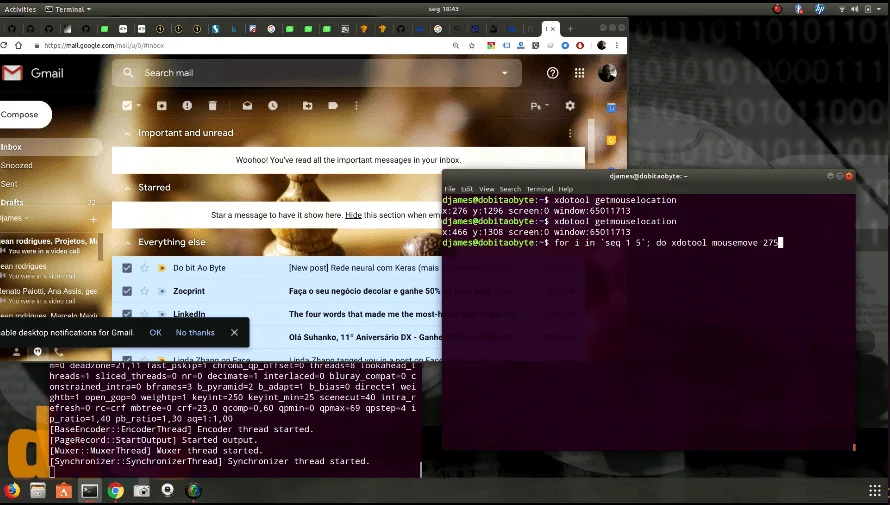Open the More options dots in Gmail toolbar
890x505 pixels.
click(x=356, y=106)
